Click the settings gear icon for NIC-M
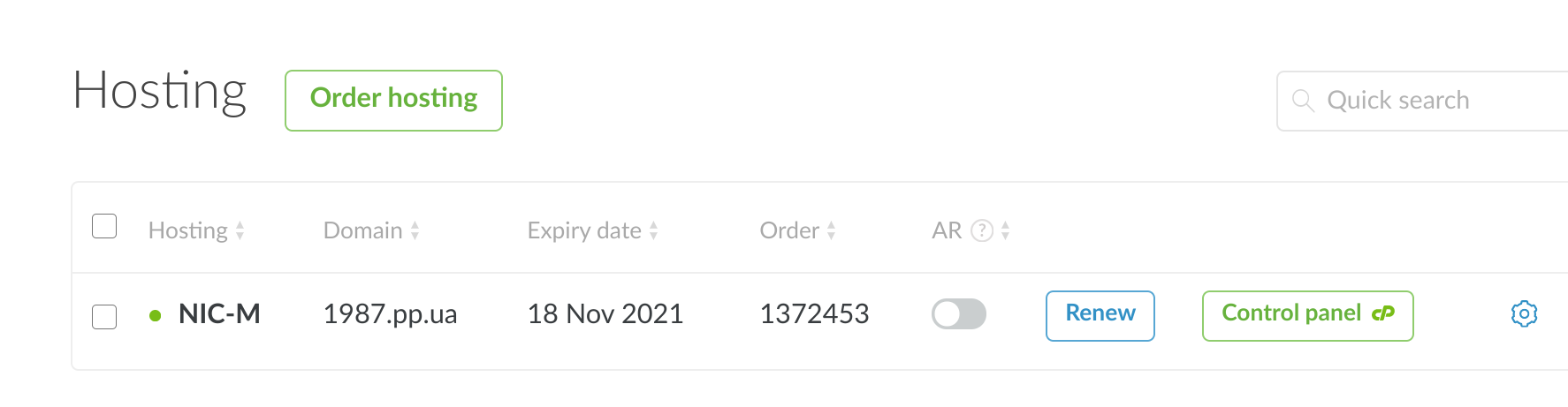The width and height of the screenshot is (1568, 407). [1524, 313]
